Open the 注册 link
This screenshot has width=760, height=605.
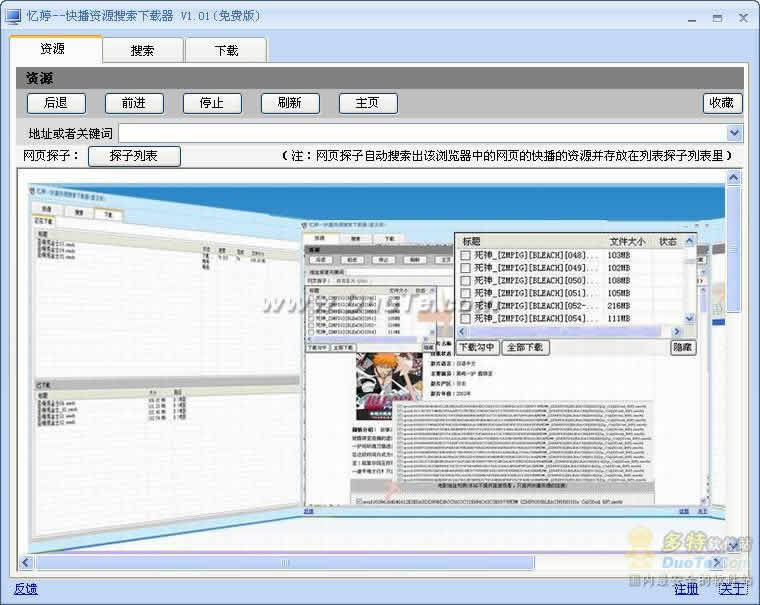[686, 589]
